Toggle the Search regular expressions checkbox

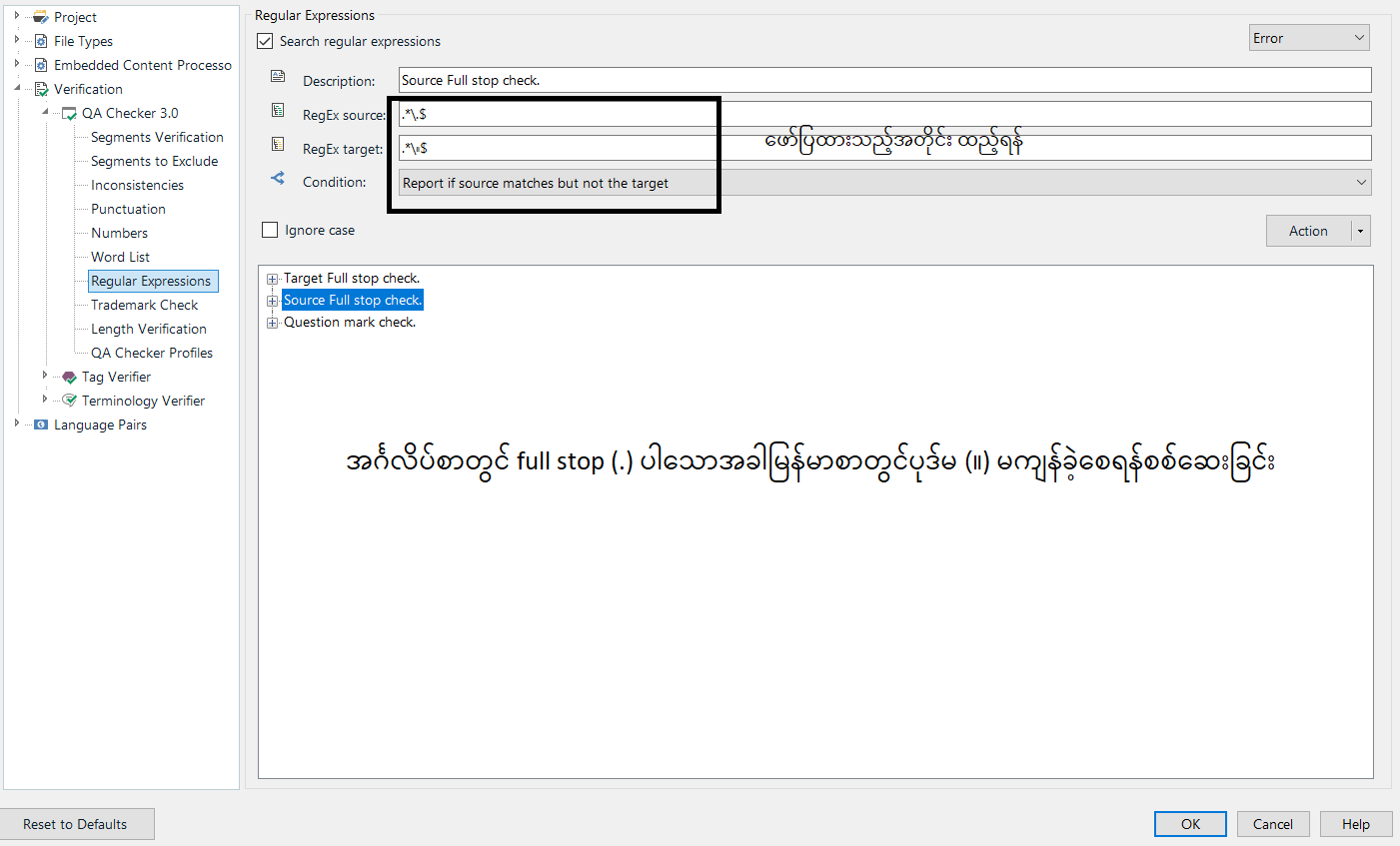(x=265, y=41)
